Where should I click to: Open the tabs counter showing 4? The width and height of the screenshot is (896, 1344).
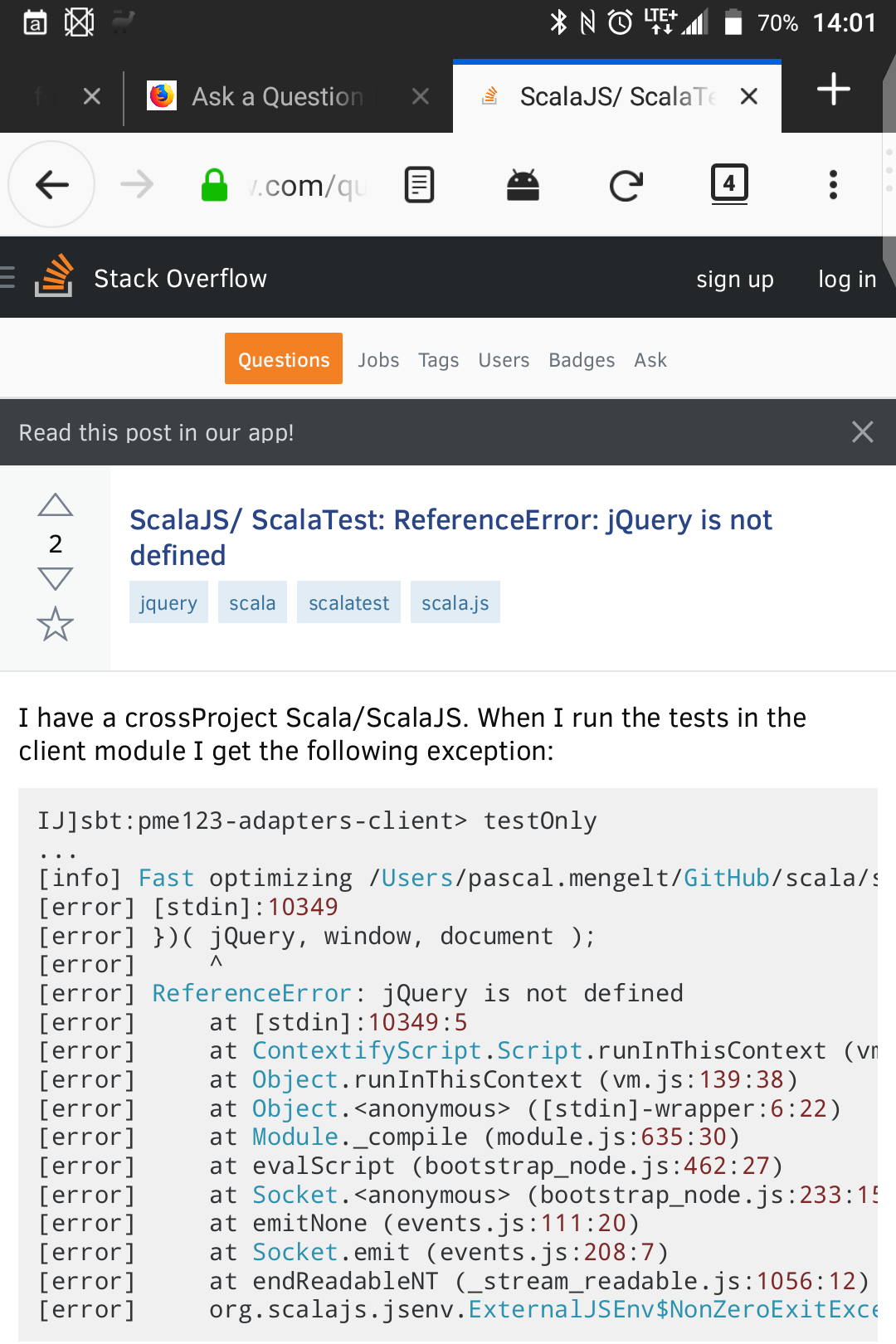pyautogui.click(x=729, y=183)
